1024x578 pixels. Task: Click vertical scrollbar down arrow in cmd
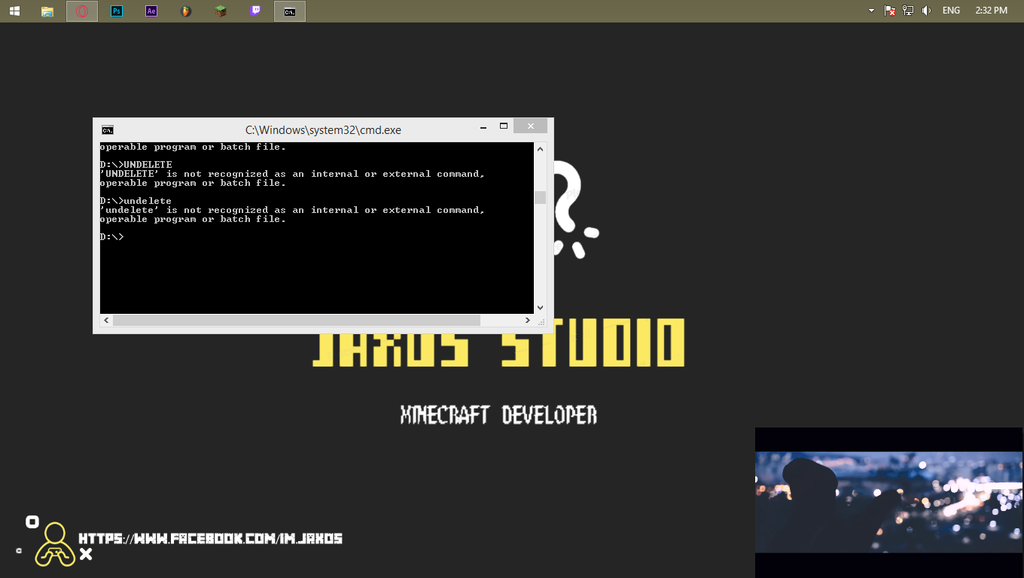540,308
